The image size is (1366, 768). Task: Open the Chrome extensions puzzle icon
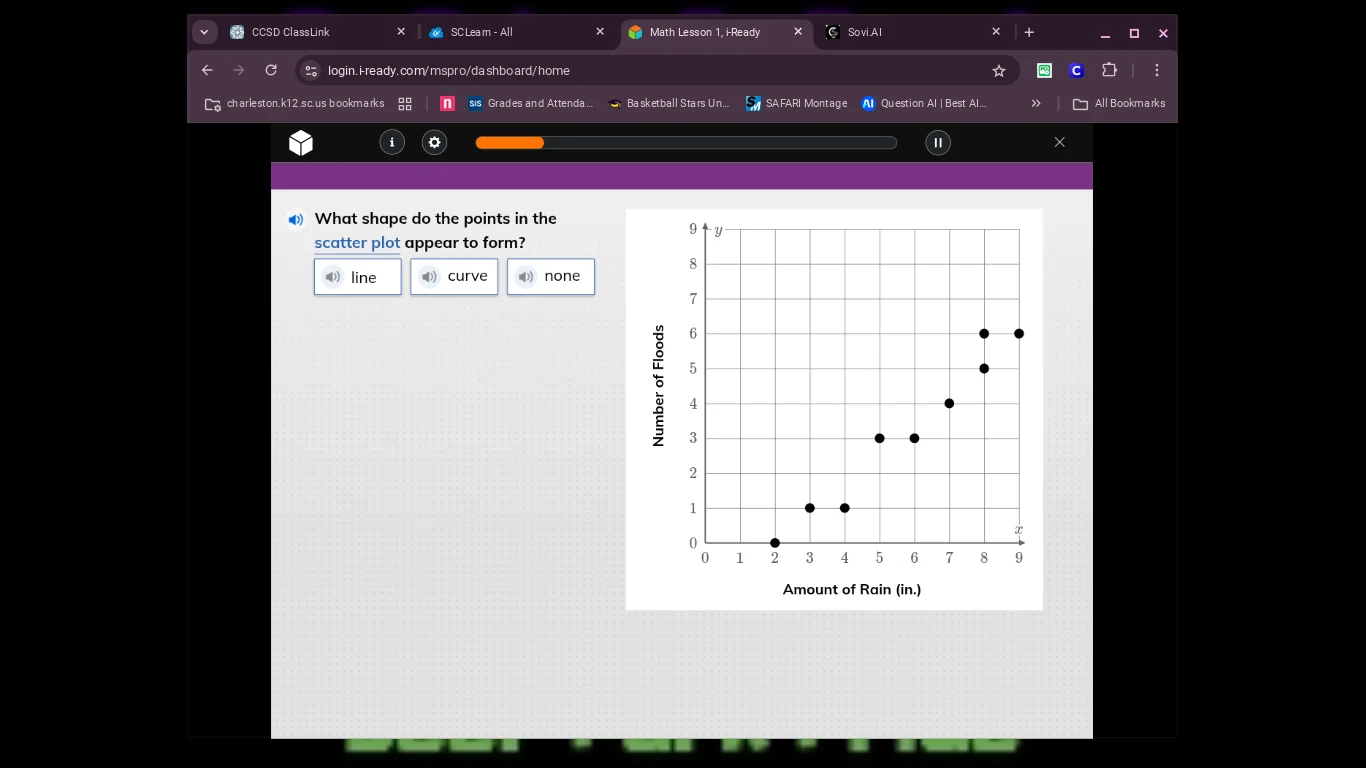(1109, 70)
